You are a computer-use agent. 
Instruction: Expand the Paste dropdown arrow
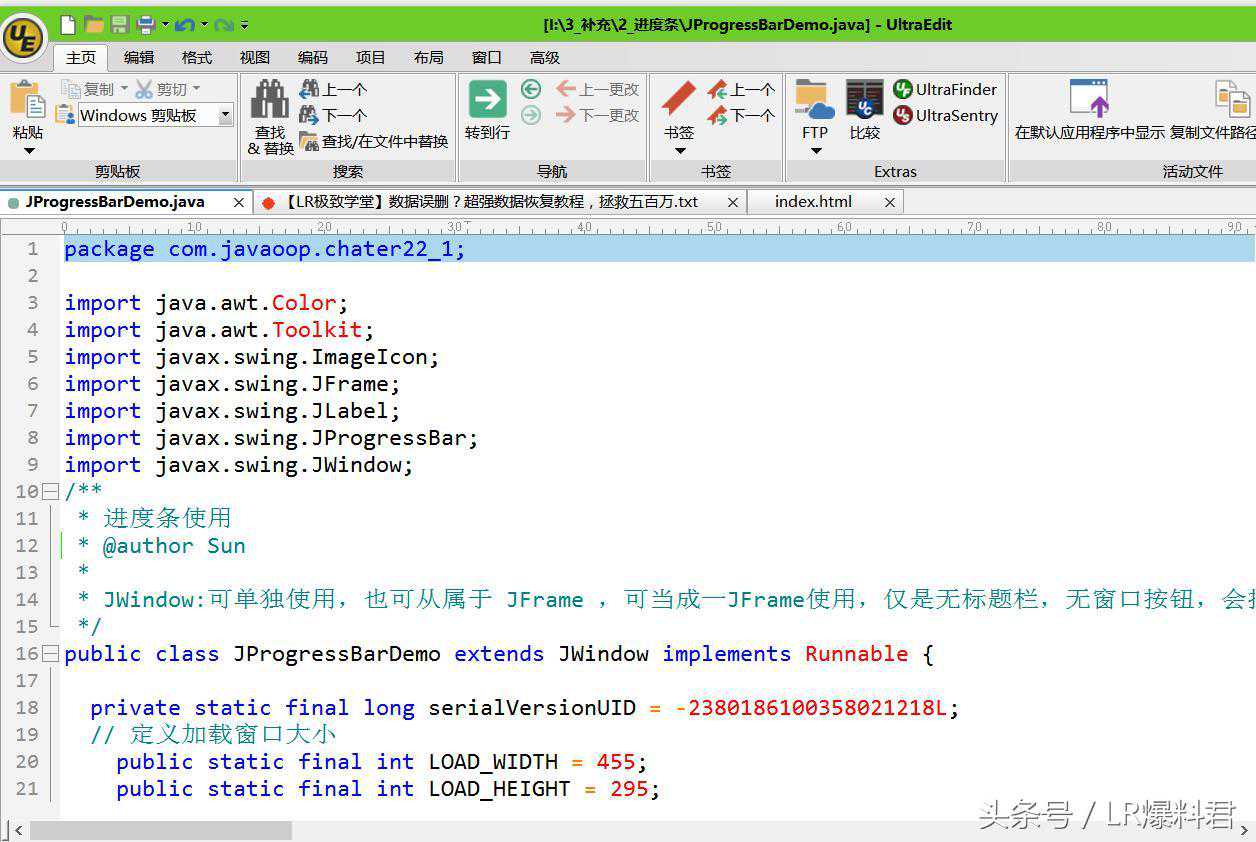(29, 151)
